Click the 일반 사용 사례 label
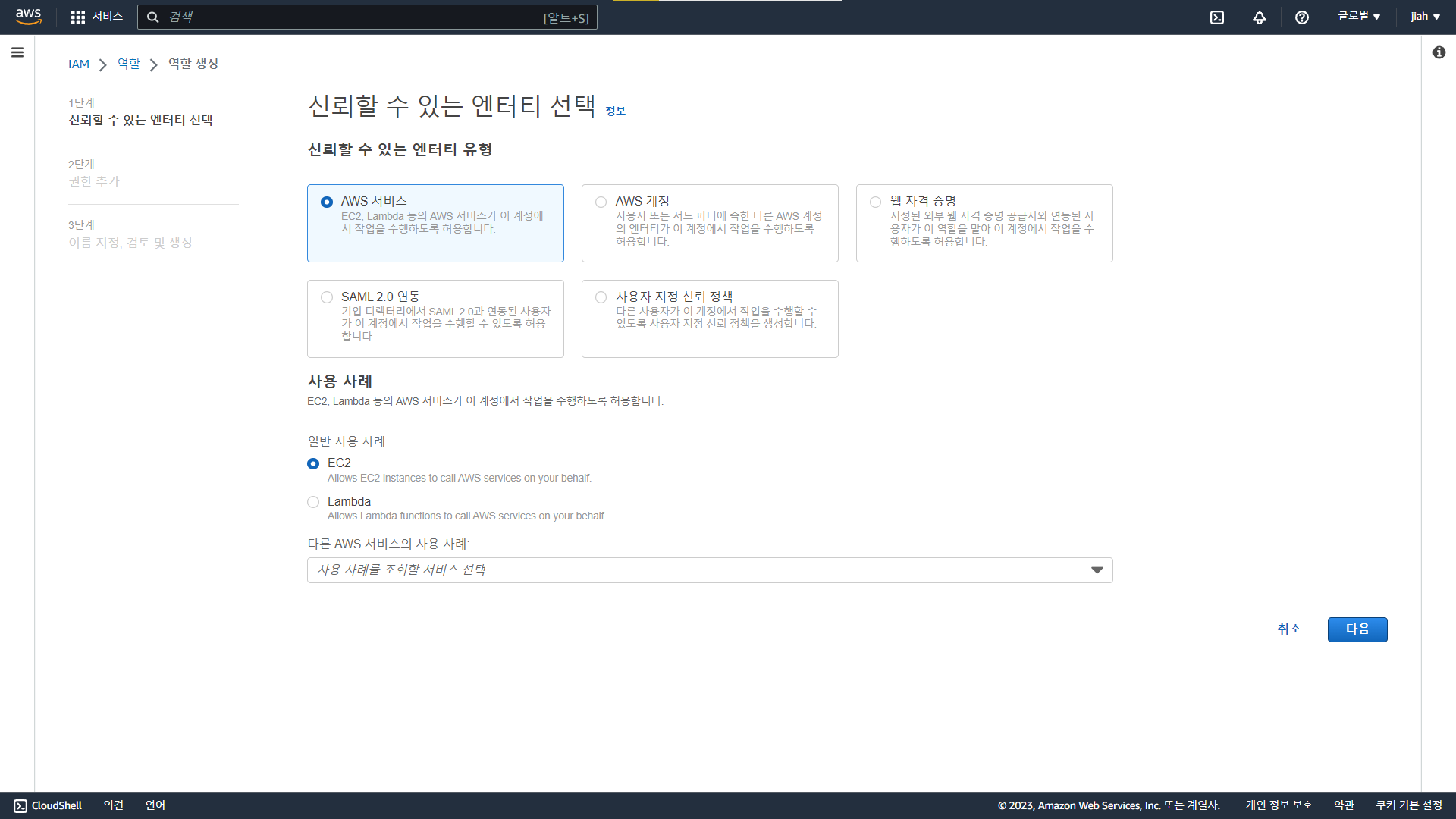This screenshot has height=819, width=1456. [347, 441]
